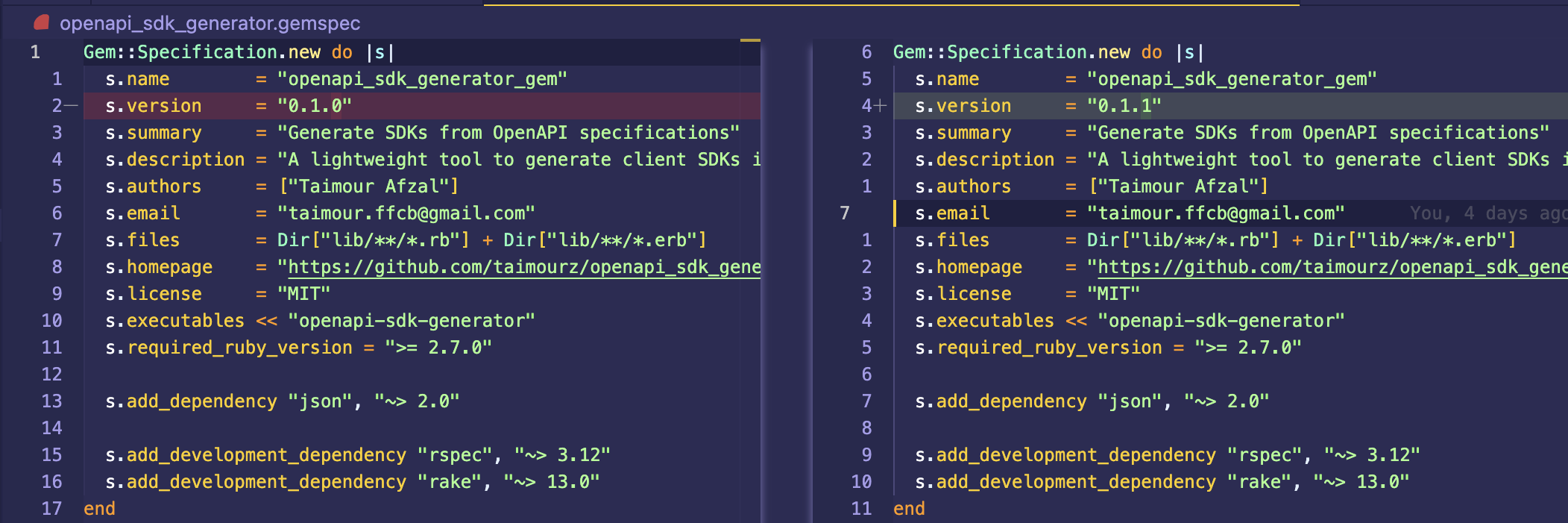Click the "end" keyword in the right pane

pos(909,509)
